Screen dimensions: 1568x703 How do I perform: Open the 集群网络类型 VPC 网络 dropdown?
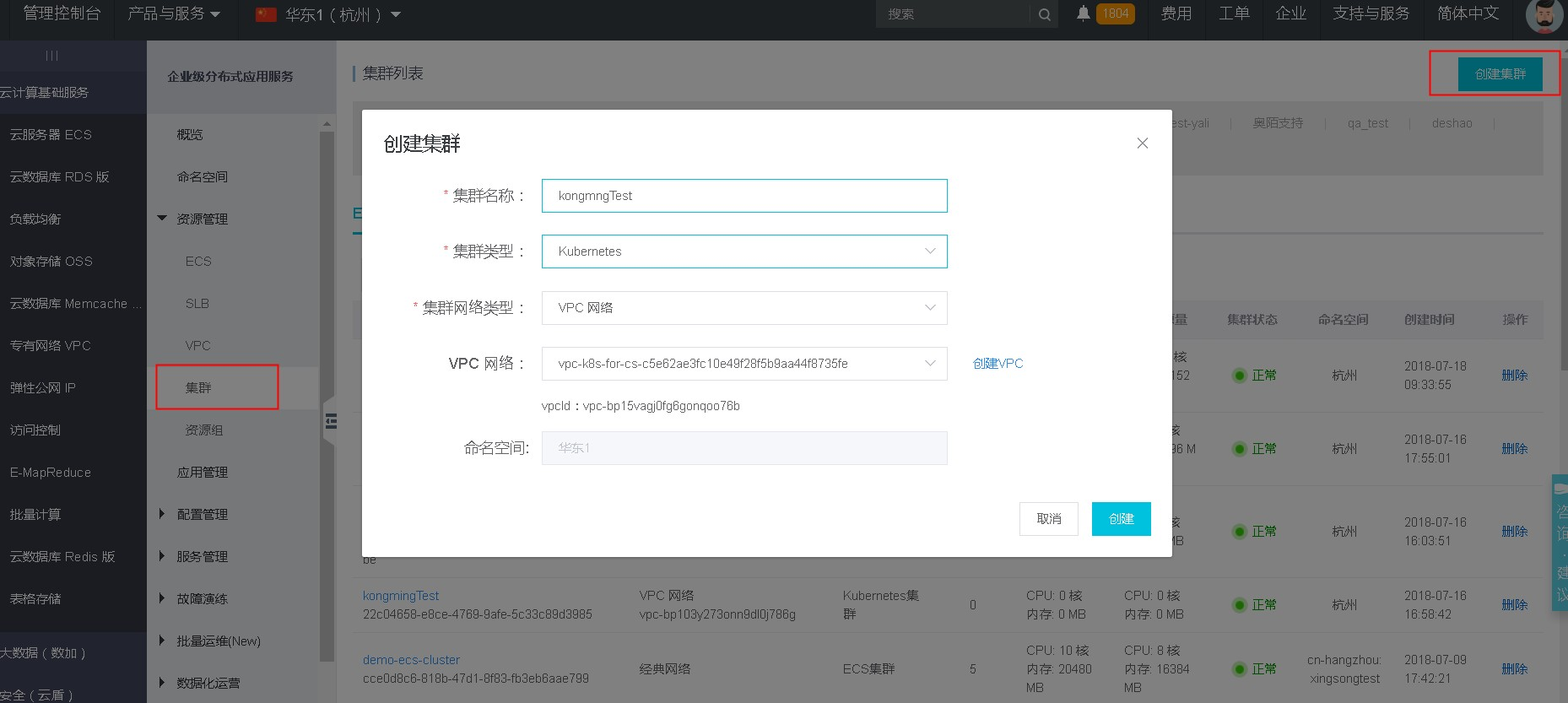pyautogui.click(x=744, y=308)
